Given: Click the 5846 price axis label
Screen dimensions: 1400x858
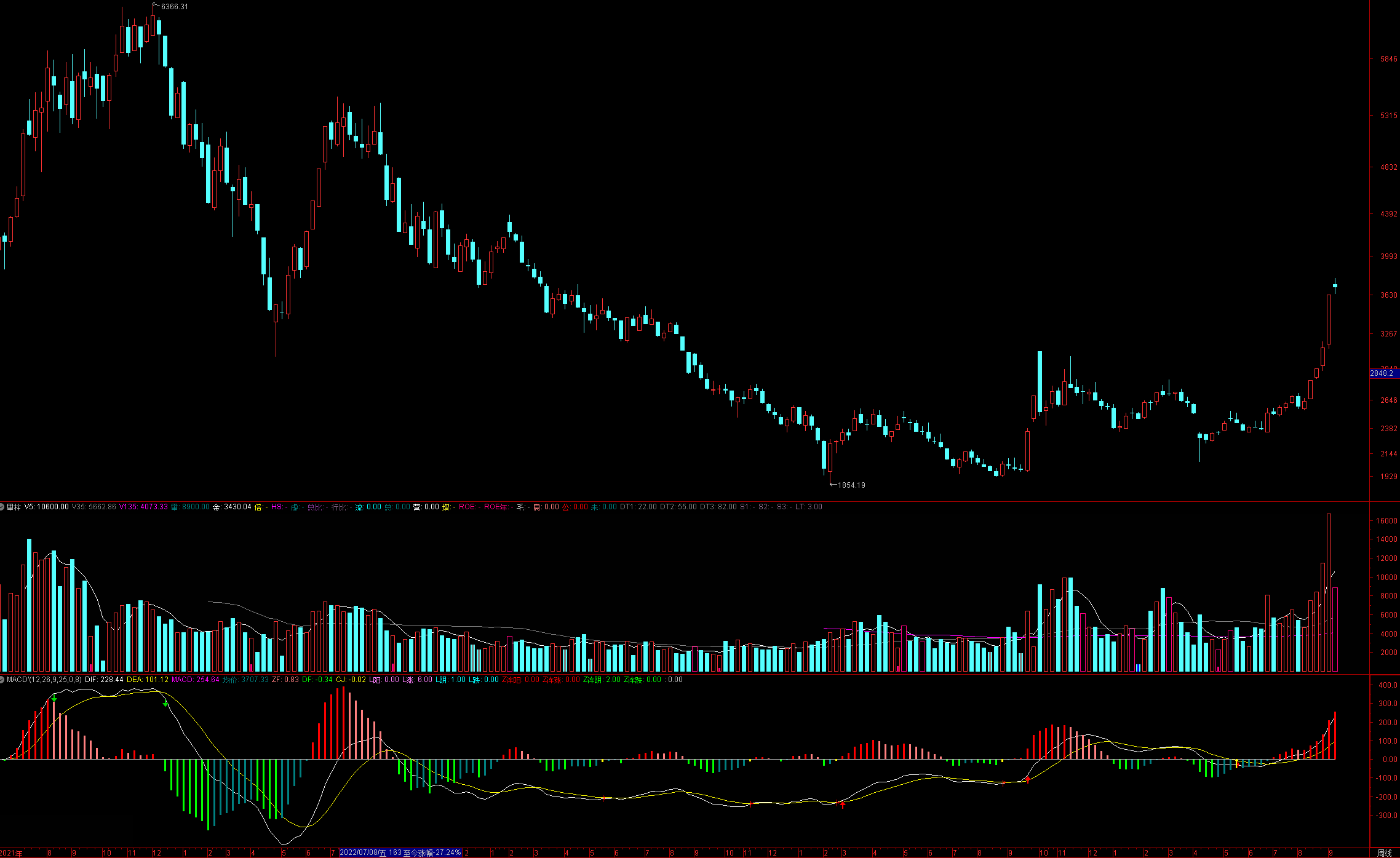Looking at the screenshot, I should coord(1388,59).
